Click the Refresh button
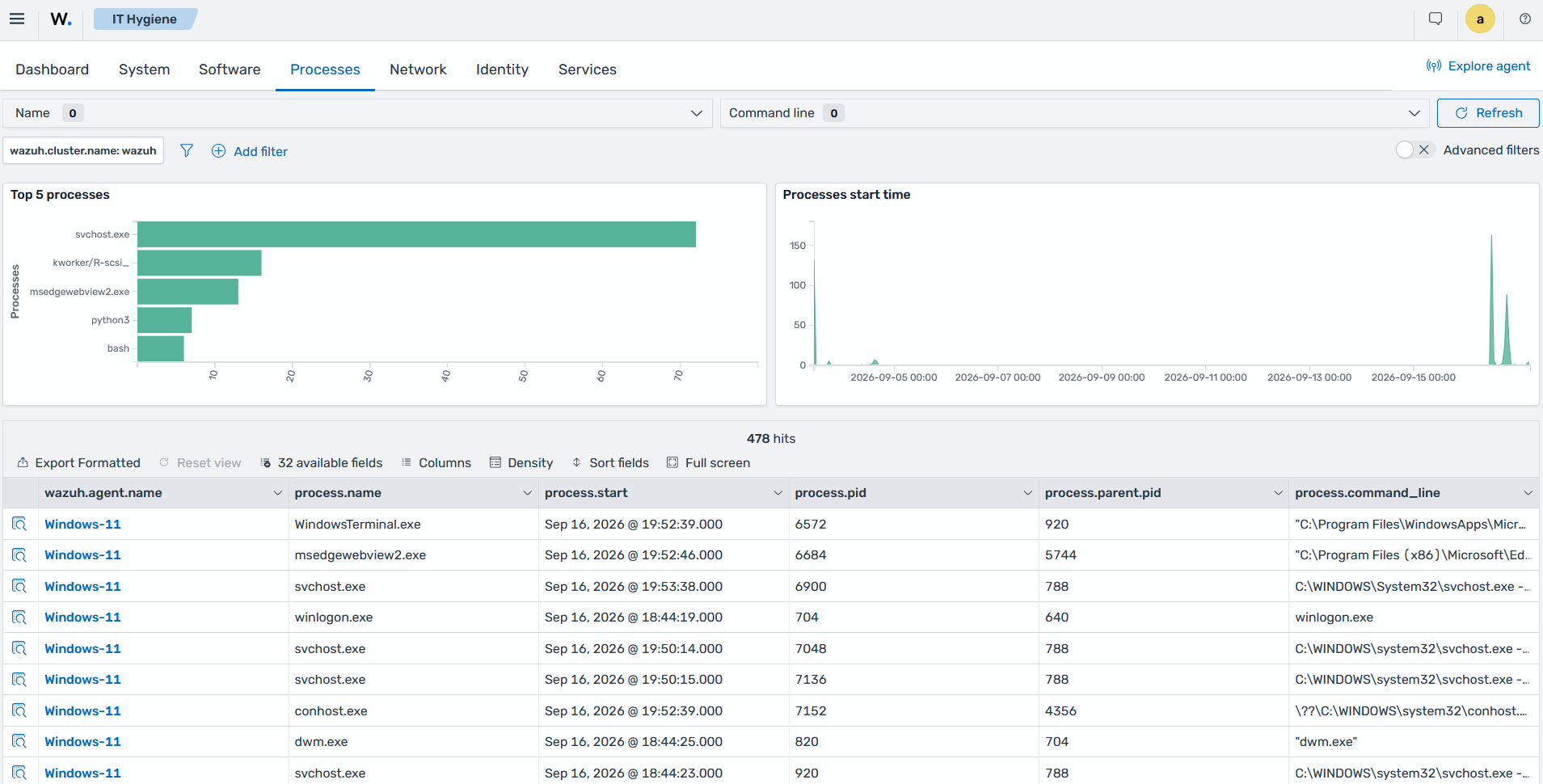Screen dimensions: 1543x784 pos(1488,113)
